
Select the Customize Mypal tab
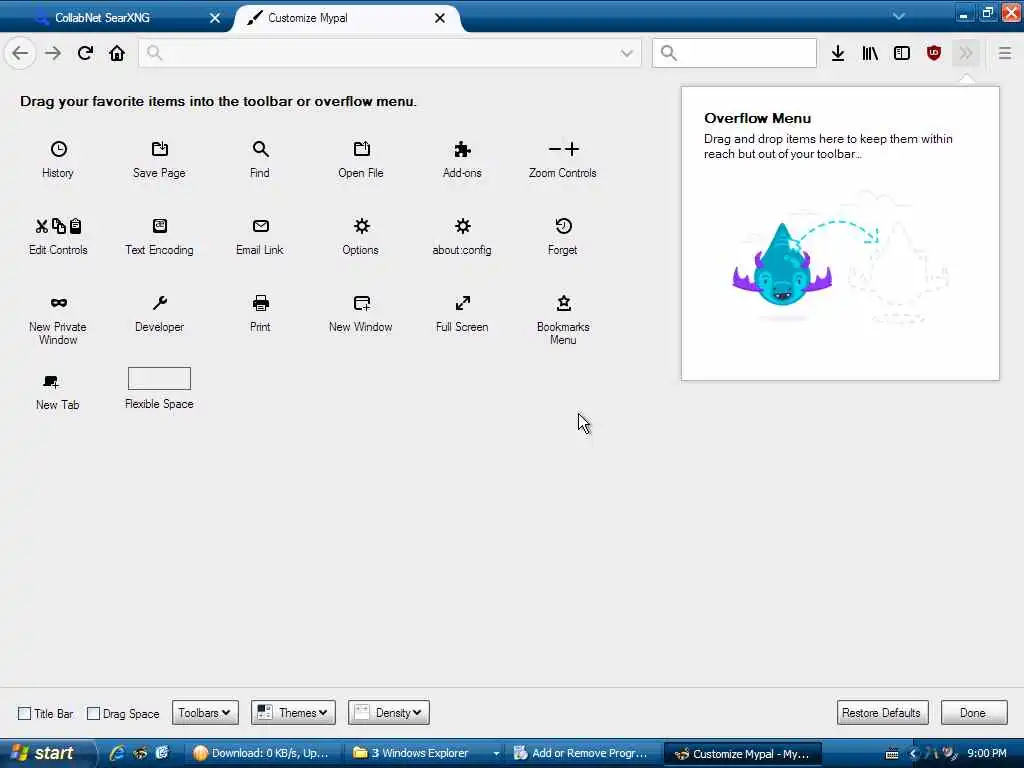(x=346, y=18)
